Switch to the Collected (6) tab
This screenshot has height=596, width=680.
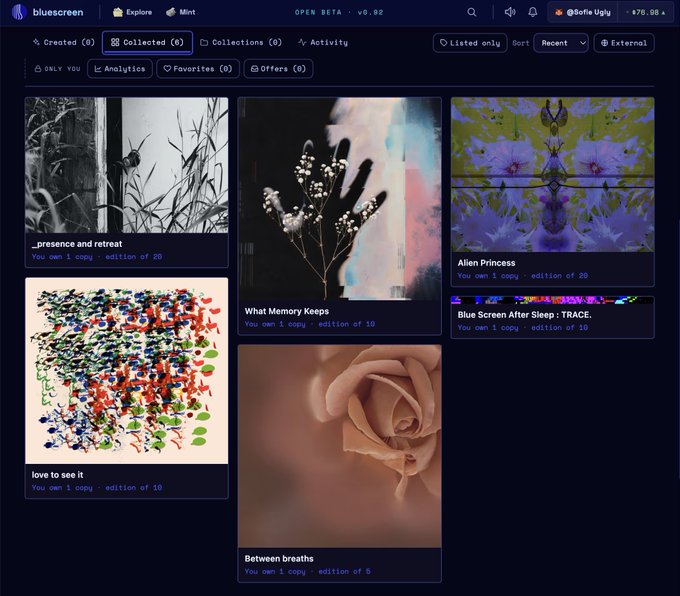(147, 43)
